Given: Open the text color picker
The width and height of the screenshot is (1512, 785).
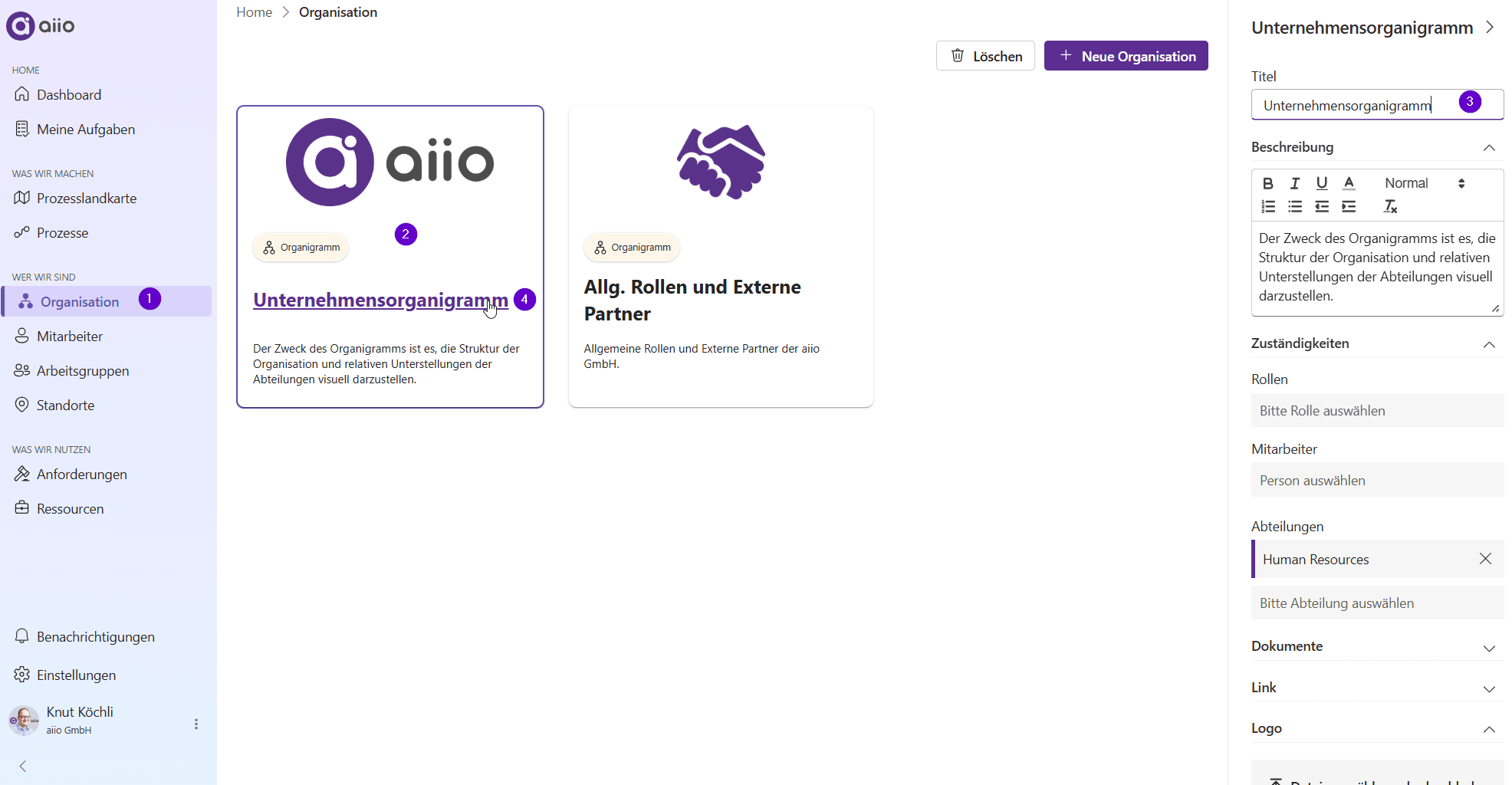Looking at the screenshot, I should point(1349,183).
